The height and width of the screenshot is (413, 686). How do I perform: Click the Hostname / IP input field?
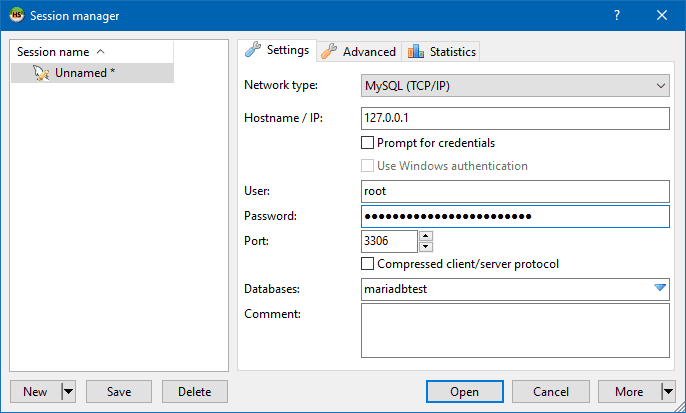[514, 118]
